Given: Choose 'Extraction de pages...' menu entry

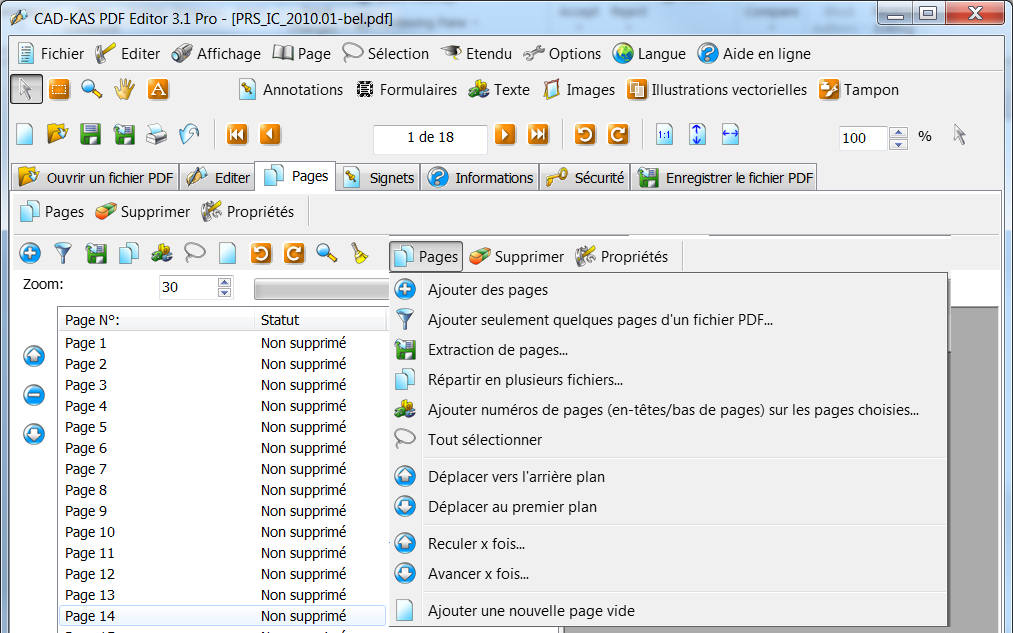Looking at the screenshot, I should [497, 350].
